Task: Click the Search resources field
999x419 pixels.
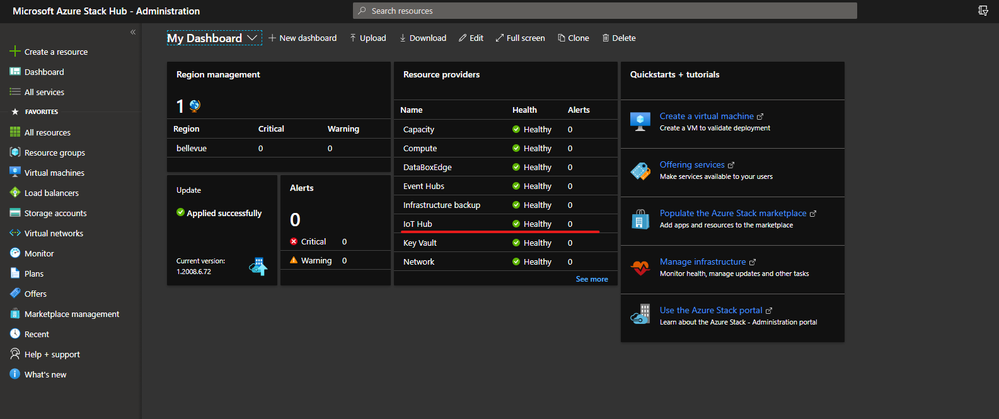Action: [x=605, y=11]
